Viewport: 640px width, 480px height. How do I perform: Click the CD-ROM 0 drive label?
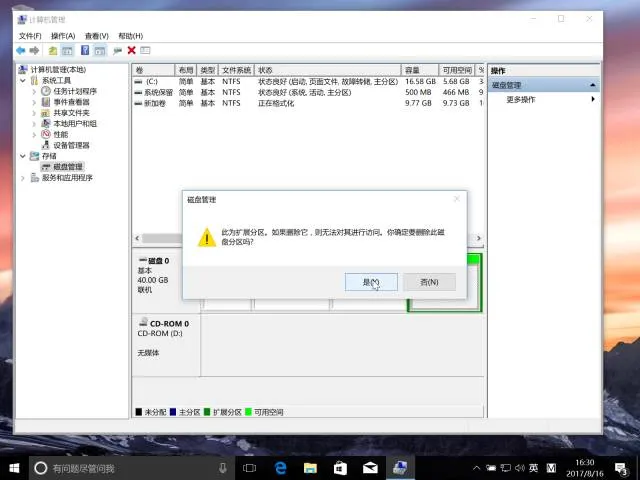[x=169, y=324]
